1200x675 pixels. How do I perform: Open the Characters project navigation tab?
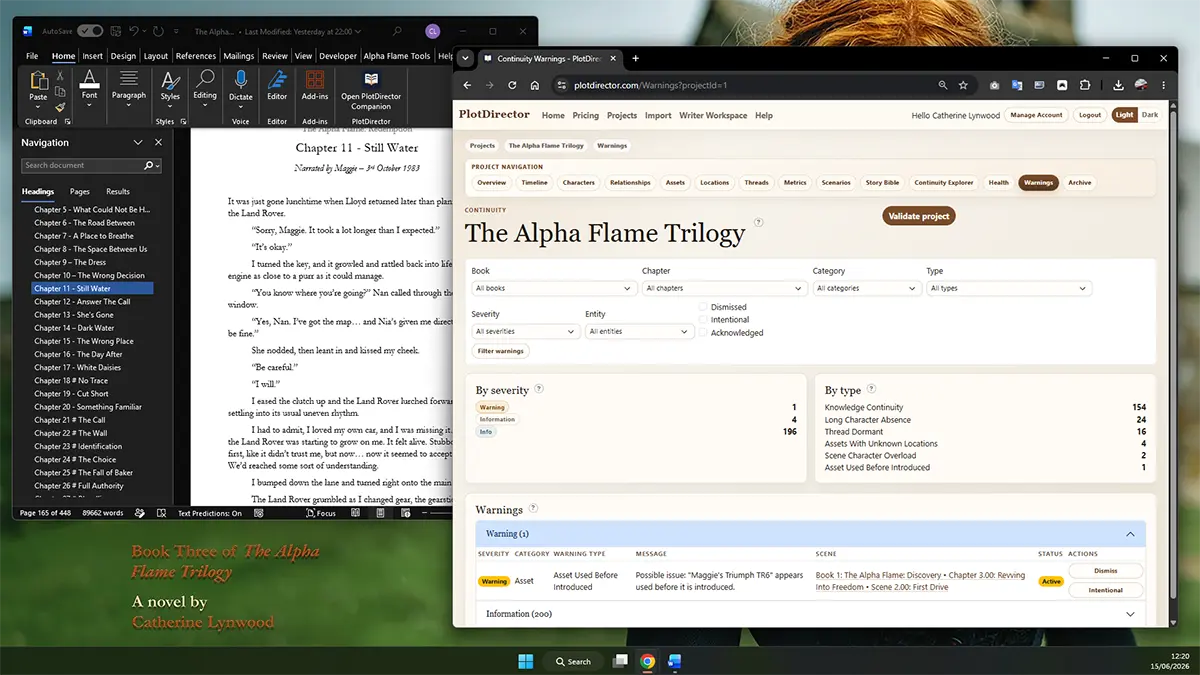(578, 183)
